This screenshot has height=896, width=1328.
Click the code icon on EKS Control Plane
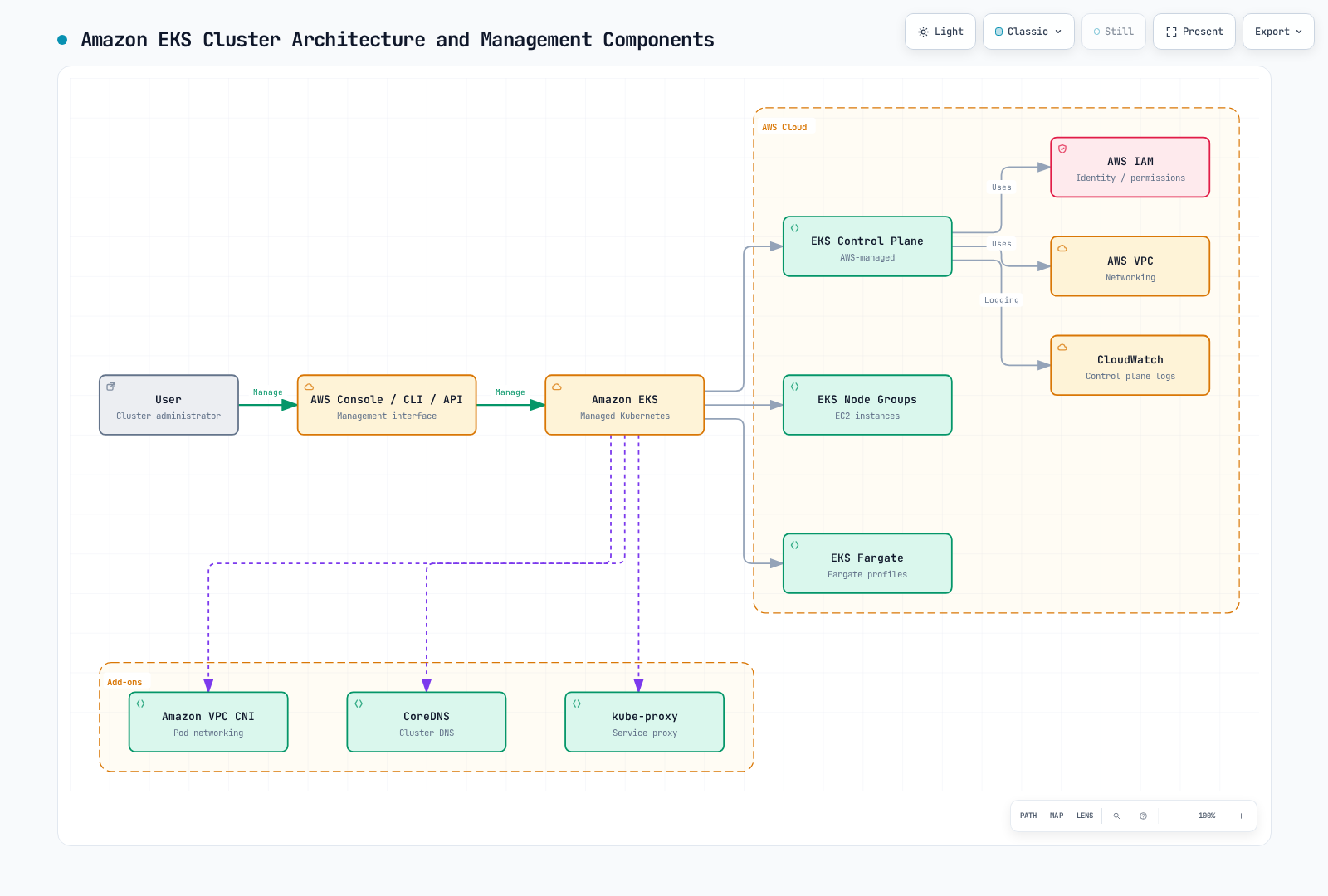coord(794,228)
